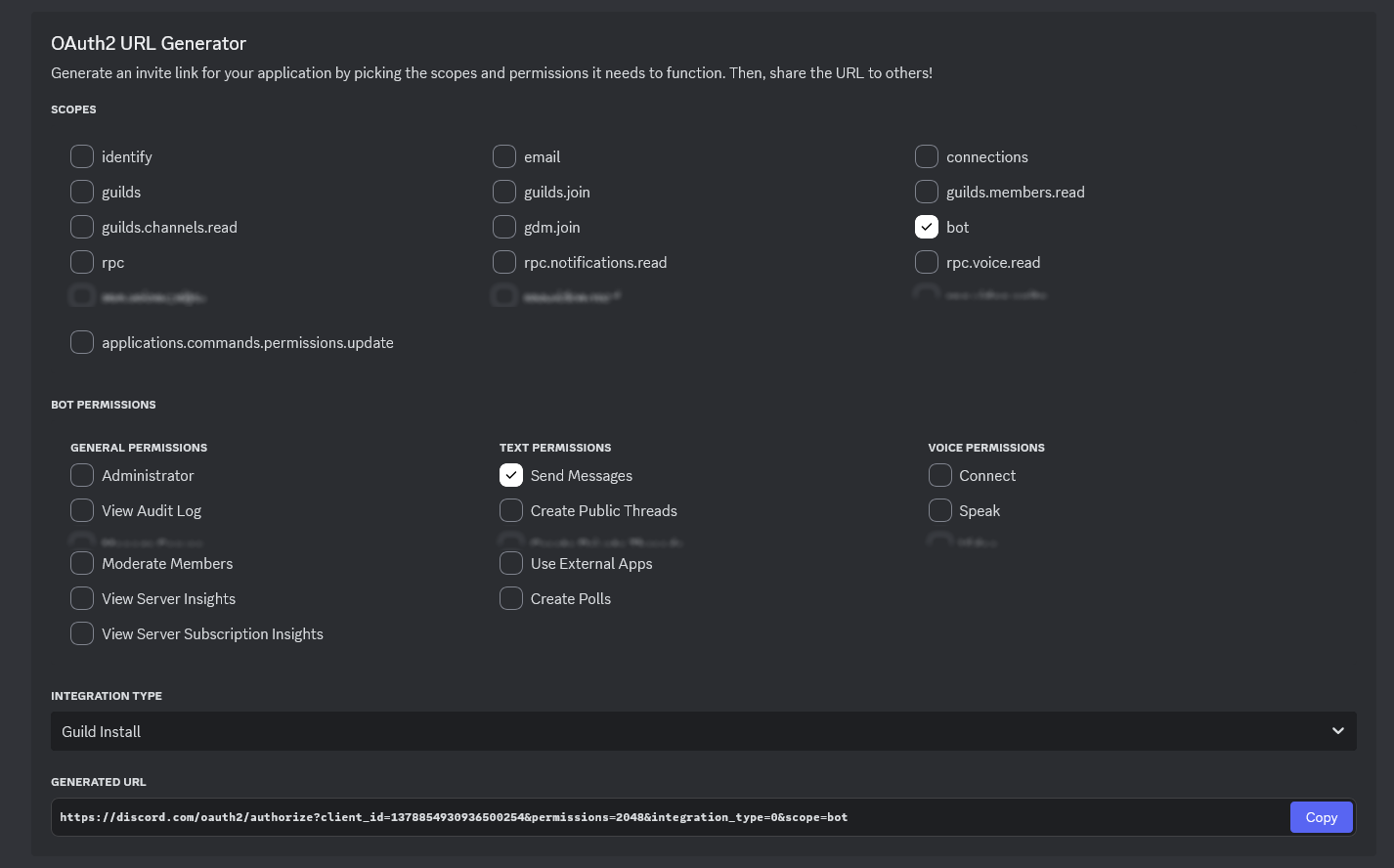Enable the Moderate Members permission
The image size is (1394, 868).
(82, 563)
